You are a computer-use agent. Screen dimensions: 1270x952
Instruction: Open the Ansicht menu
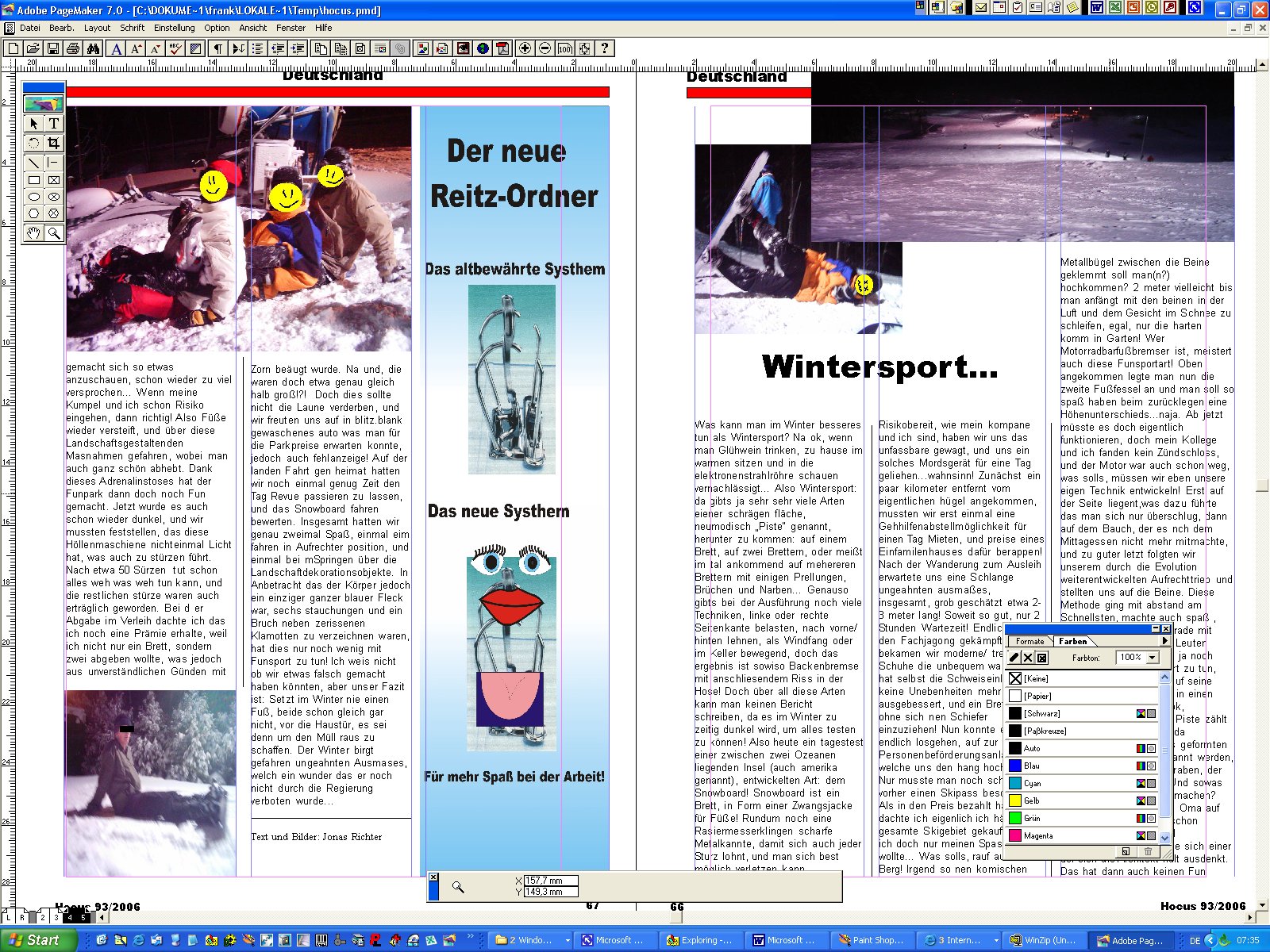coord(253,28)
